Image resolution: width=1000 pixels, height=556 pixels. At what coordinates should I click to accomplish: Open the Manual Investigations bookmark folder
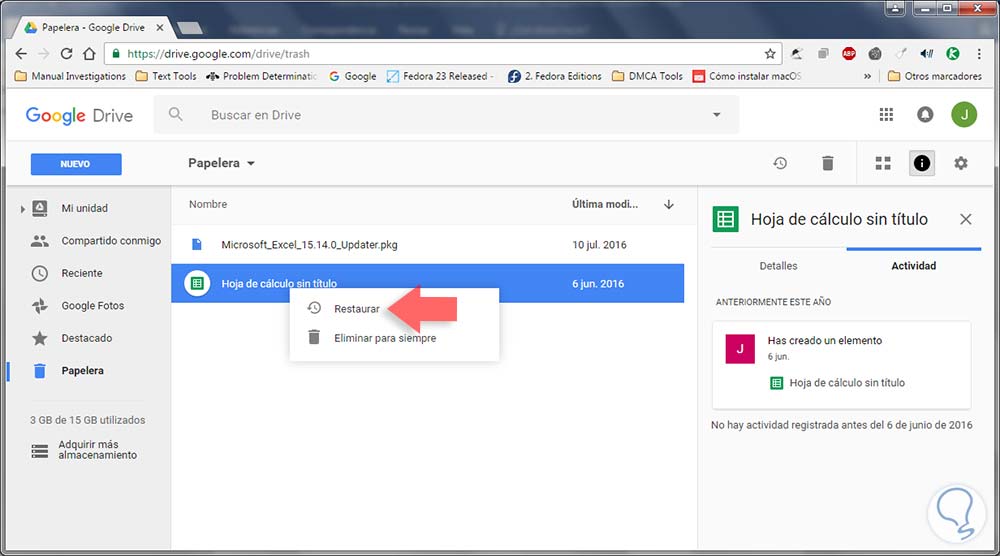click(70, 76)
